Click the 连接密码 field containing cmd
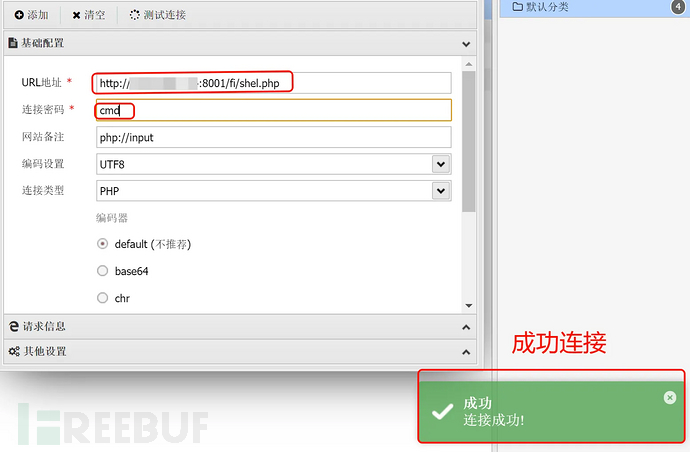 pyautogui.click(x=274, y=110)
